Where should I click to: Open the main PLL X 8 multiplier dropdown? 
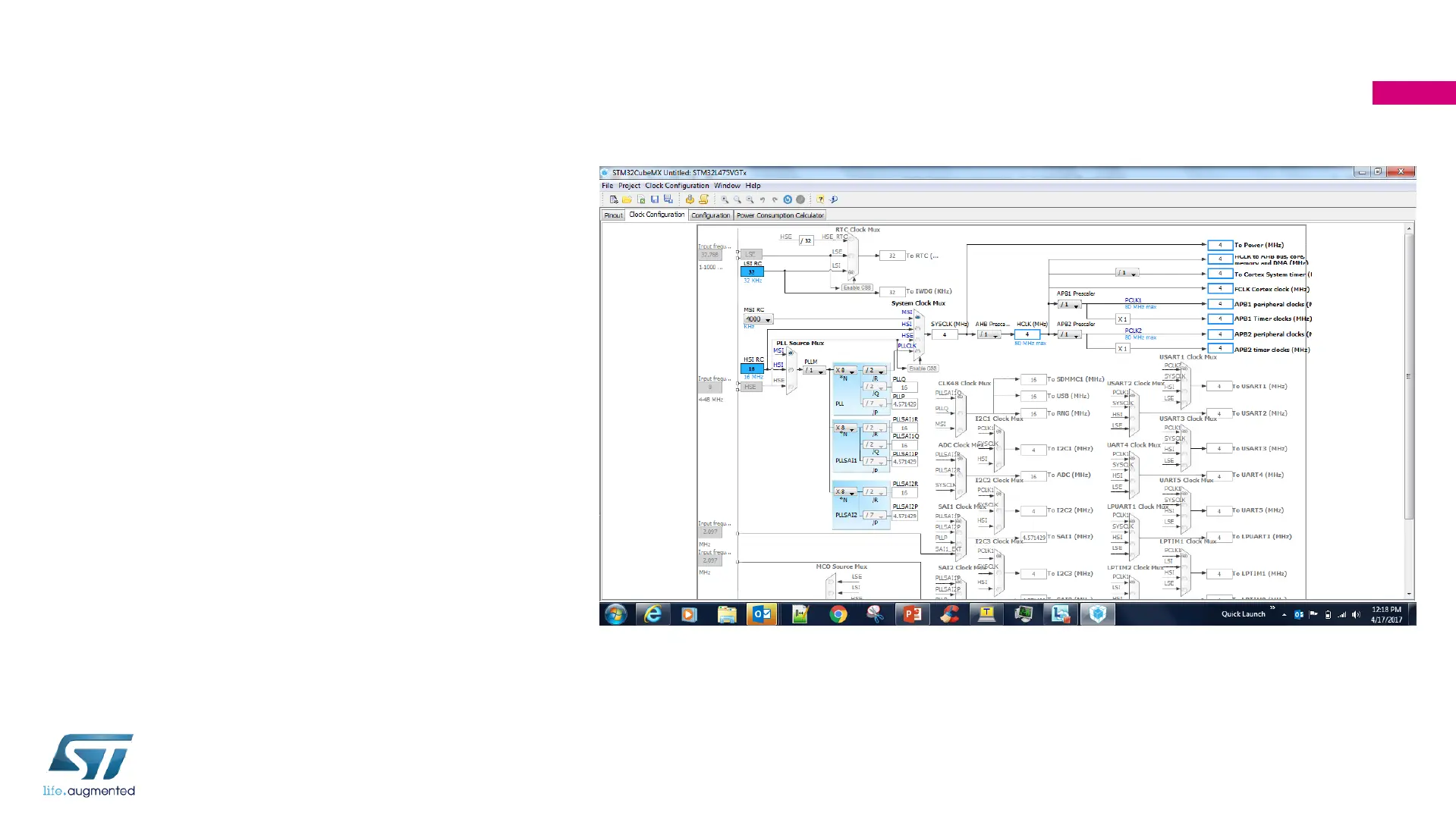(x=845, y=371)
